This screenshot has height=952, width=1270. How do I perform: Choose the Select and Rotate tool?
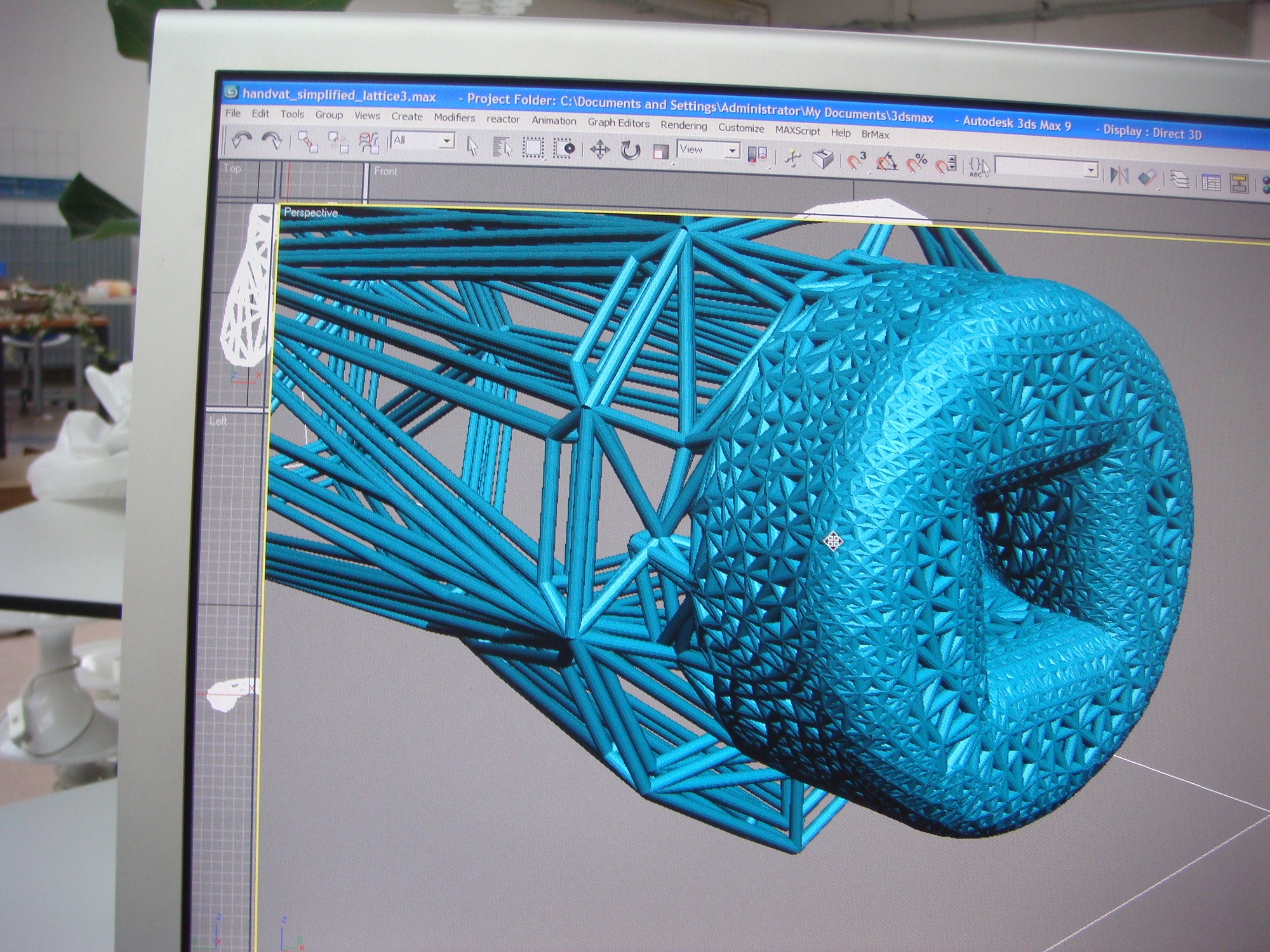(630, 151)
